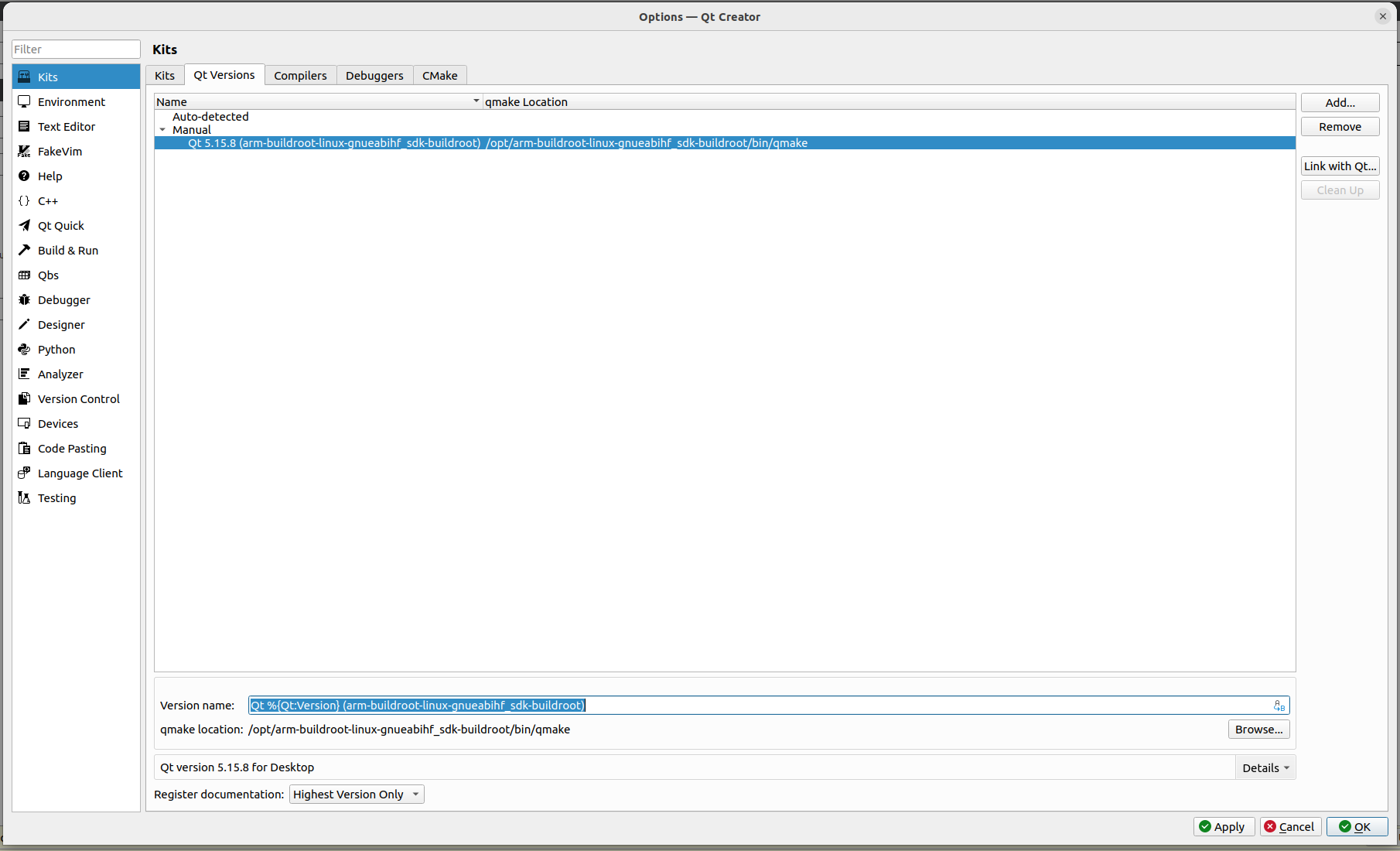The width and height of the screenshot is (1400, 851).
Task: Select the Auto-detected tree group
Action: (x=210, y=117)
